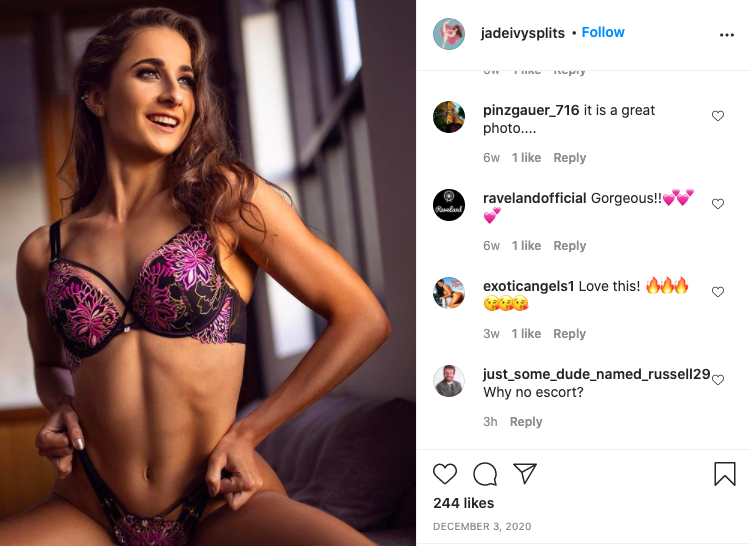The height and width of the screenshot is (546, 750).
Task: Open the comment bubble icon
Action: coord(485,474)
